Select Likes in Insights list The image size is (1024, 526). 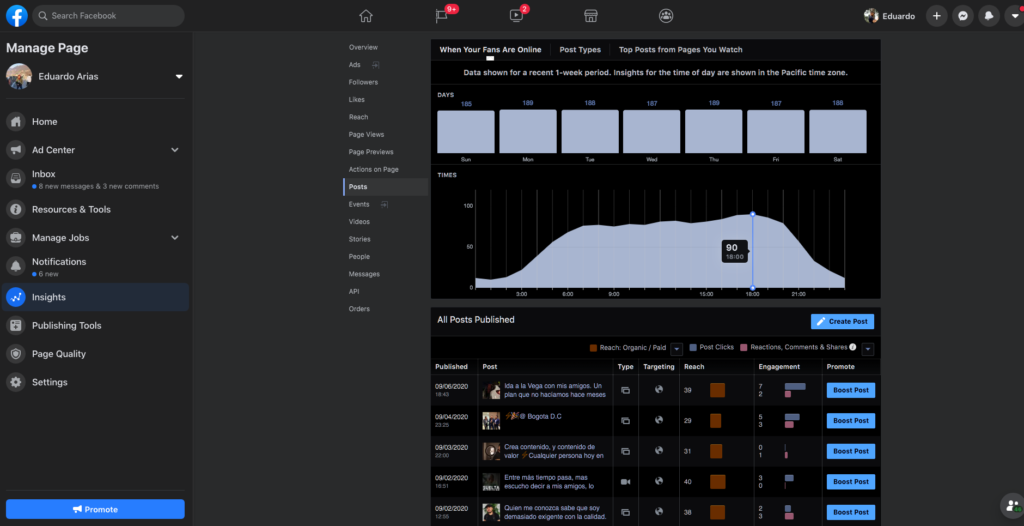[x=357, y=99]
